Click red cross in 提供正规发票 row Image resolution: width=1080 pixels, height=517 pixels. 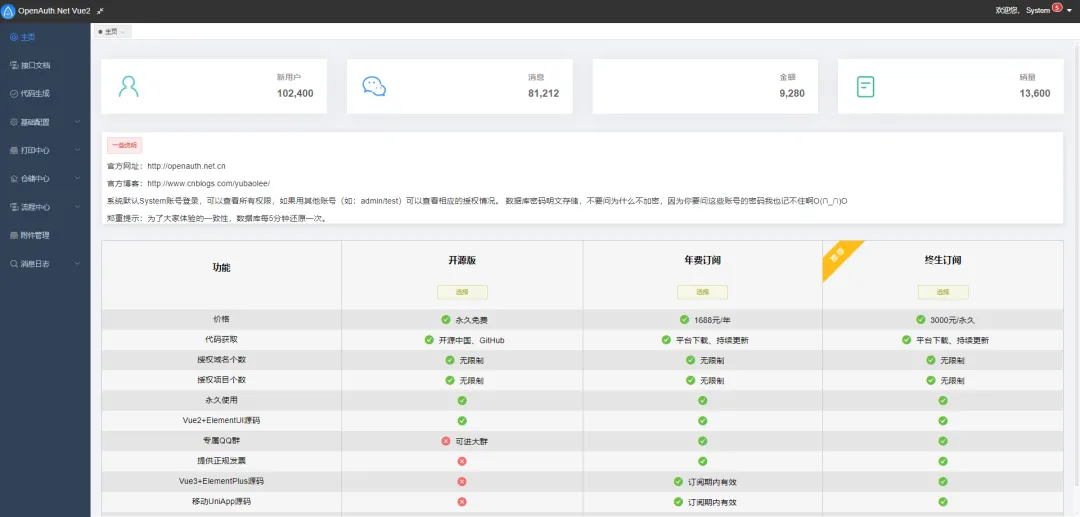[x=462, y=461]
